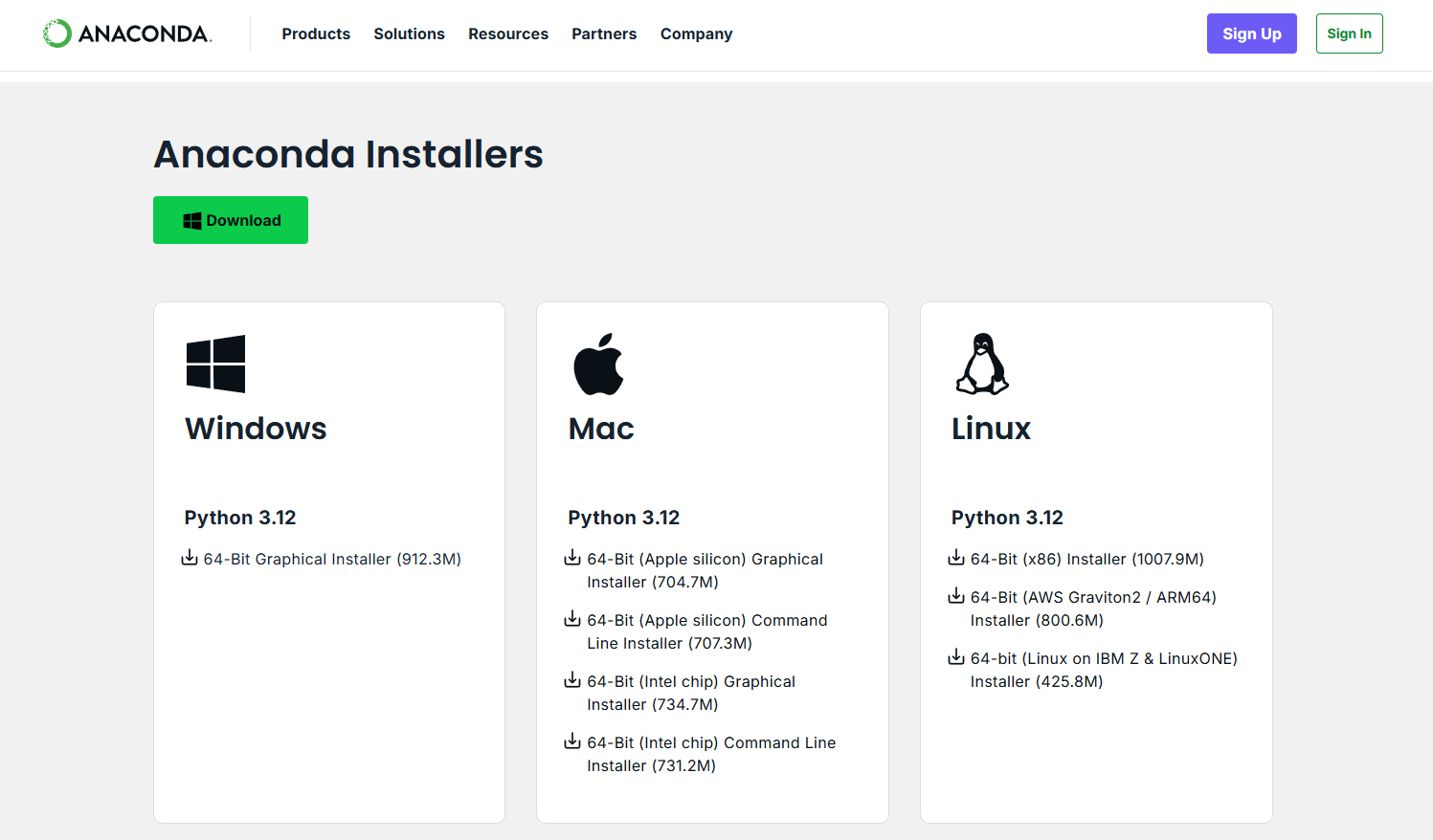Download Linux AWS Graviton2 / ARM64 Installer (800.6M)
Image resolution: width=1433 pixels, height=840 pixels.
(1093, 608)
